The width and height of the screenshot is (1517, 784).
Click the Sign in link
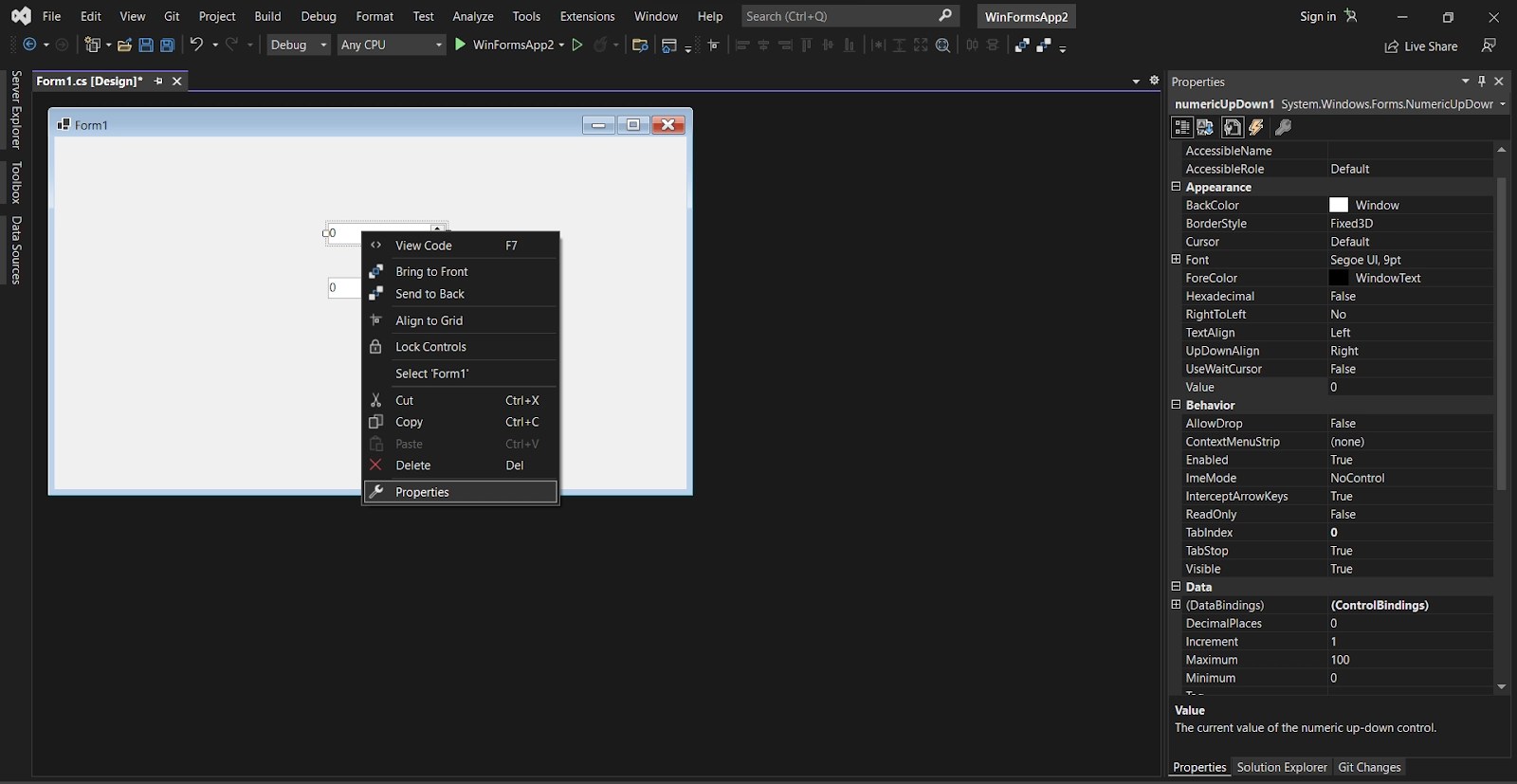coord(1317,16)
